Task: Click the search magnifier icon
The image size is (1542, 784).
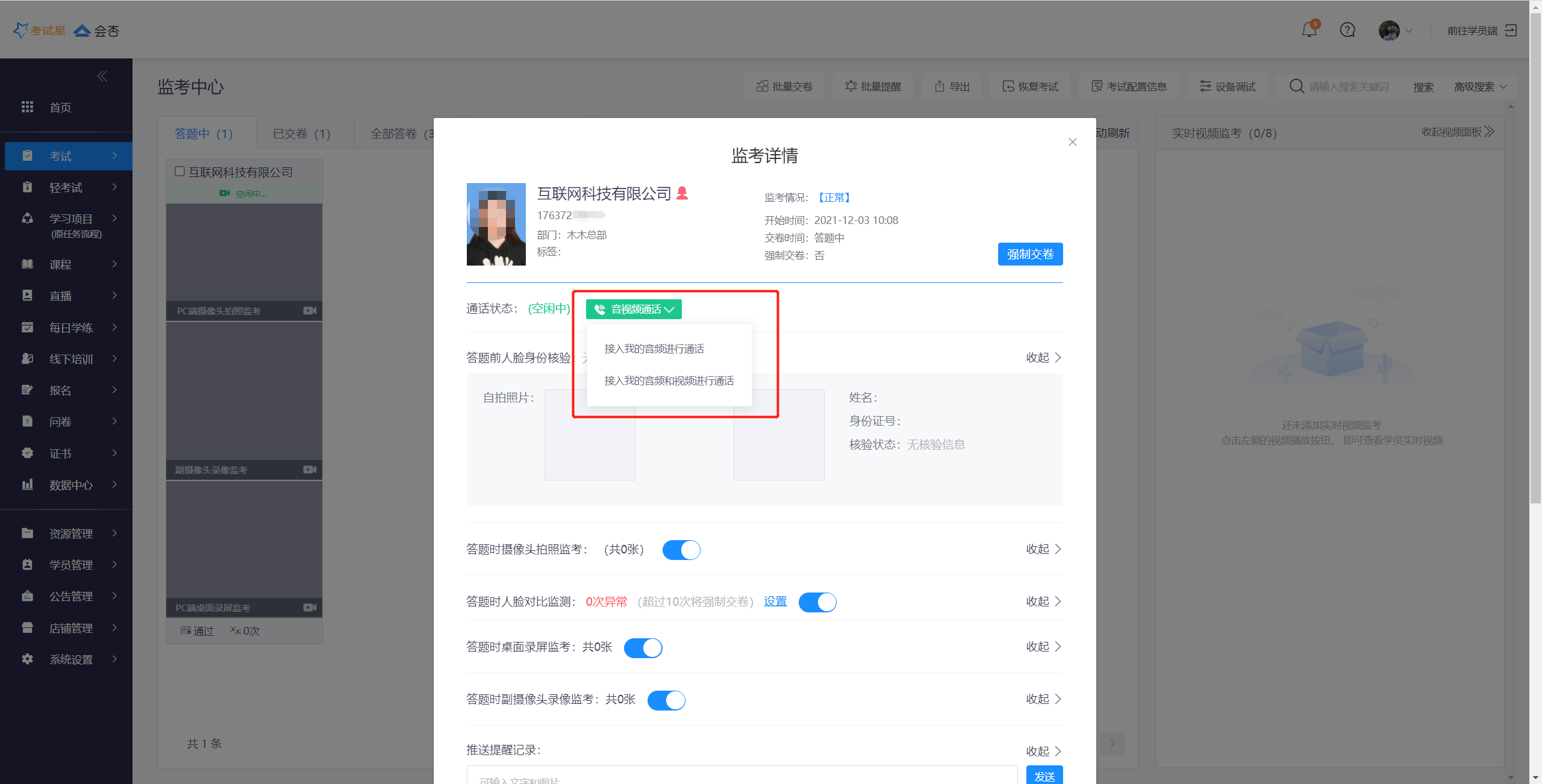Action: (1296, 86)
